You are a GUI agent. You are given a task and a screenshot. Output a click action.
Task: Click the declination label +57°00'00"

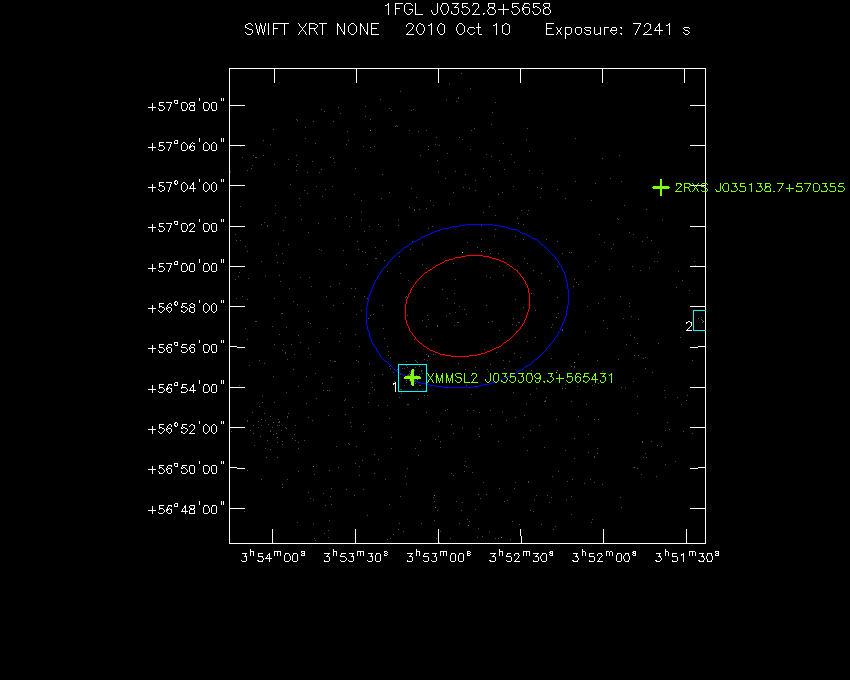point(186,267)
